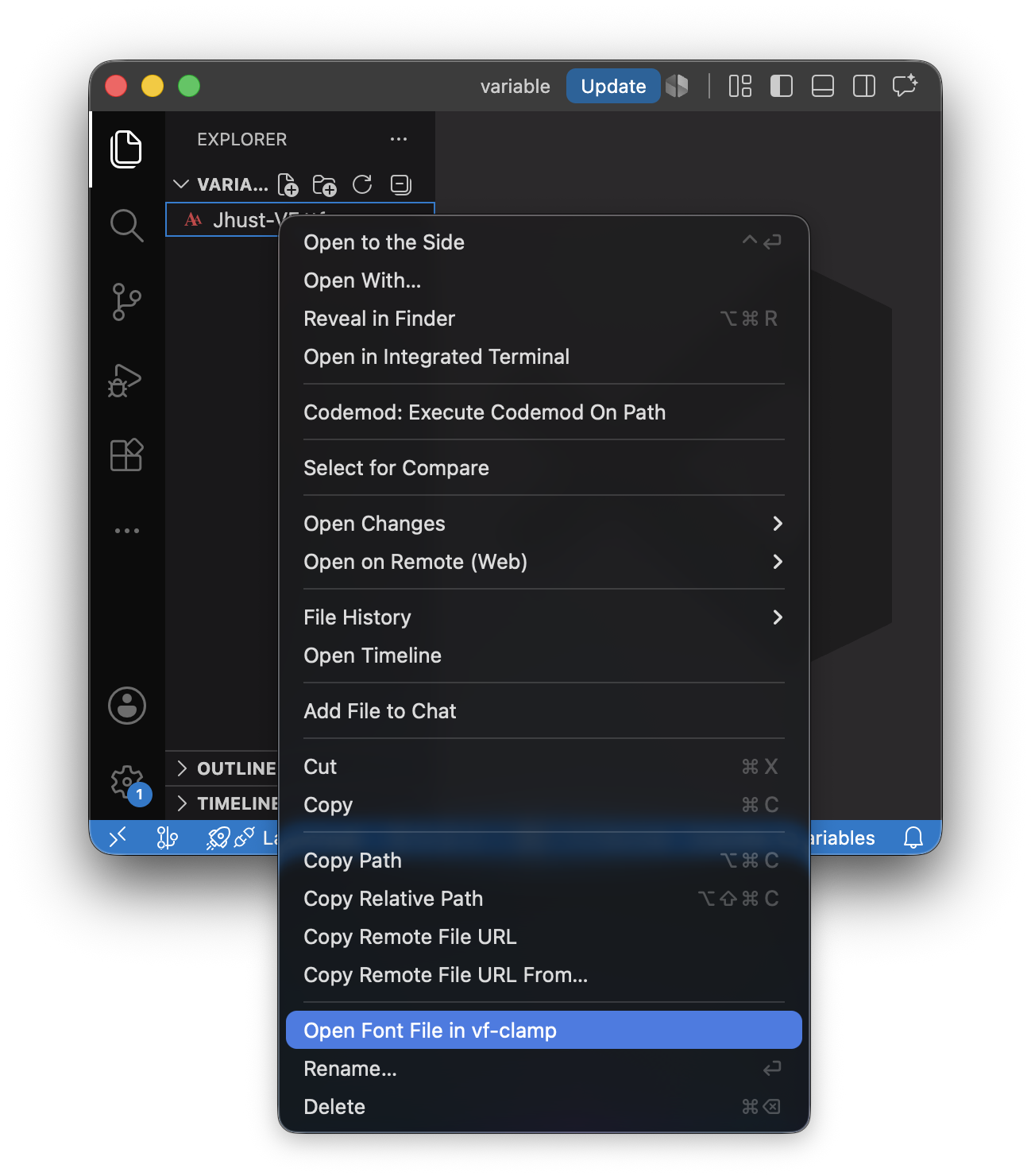
Task: Click the source control graph status bar icon
Action: (167, 838)
